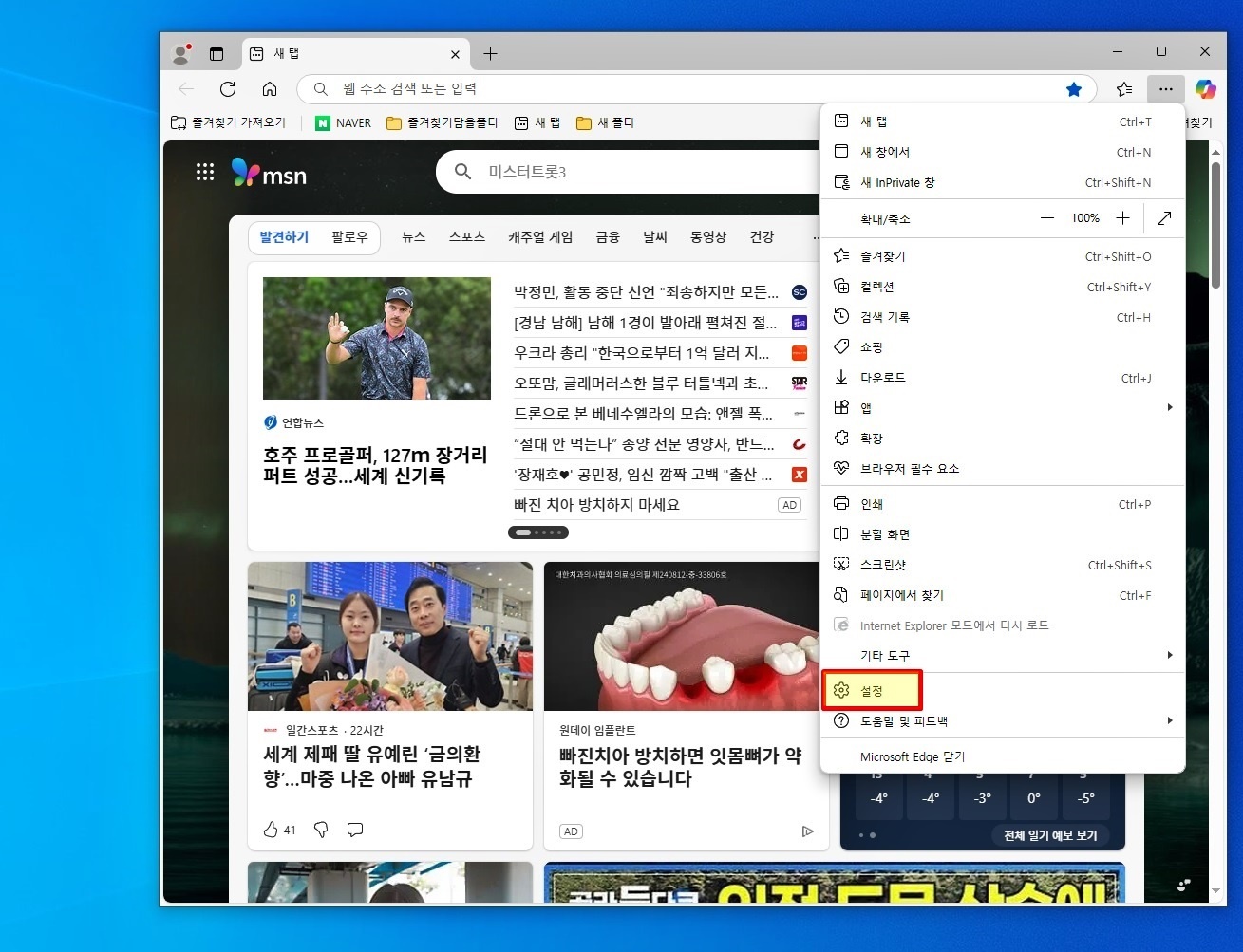Select the 발견하기 tab
This screenshot has width=1243, height=952.
(x=284, y=237)
